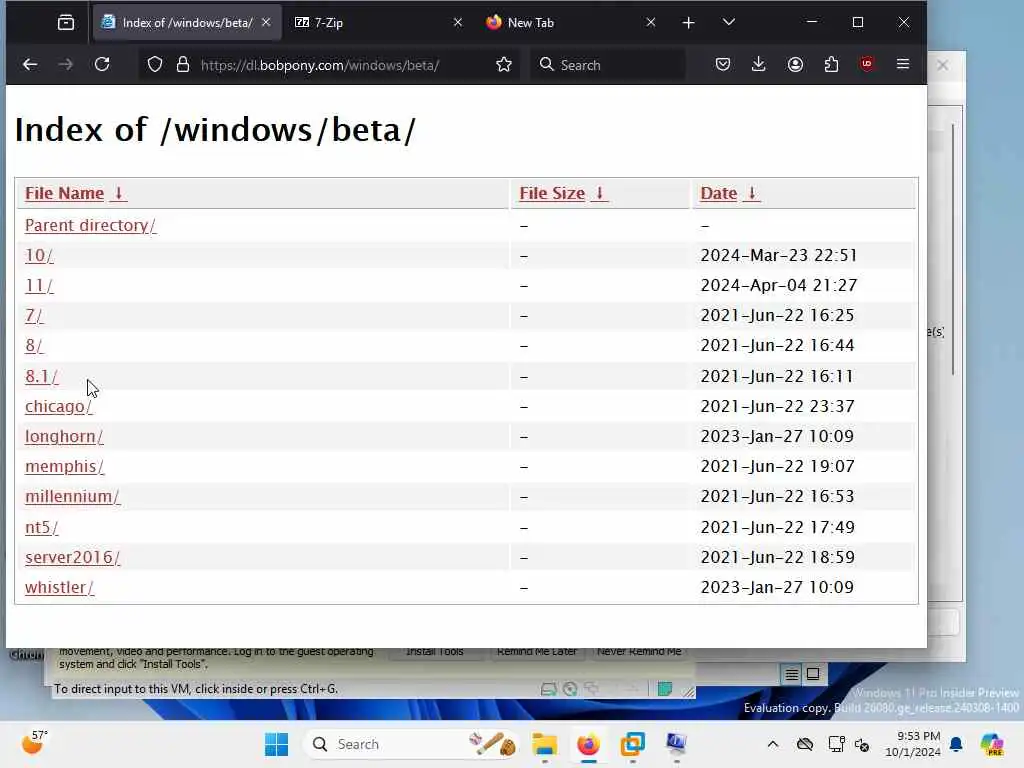Open the whistler/ folder
Image resolution: width=1024 pixels, height=768 pixels.
pyautogui.click(x=59, y=587)
